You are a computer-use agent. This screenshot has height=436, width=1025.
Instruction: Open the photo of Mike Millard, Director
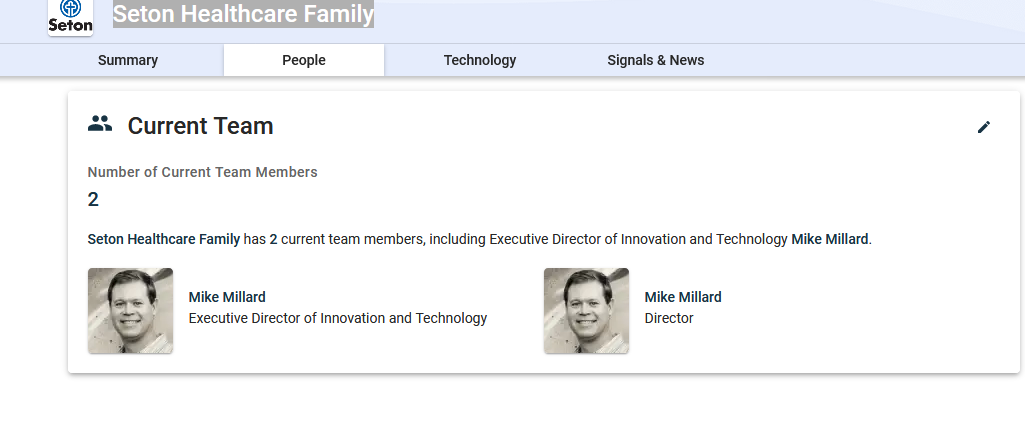coord(586,310)
